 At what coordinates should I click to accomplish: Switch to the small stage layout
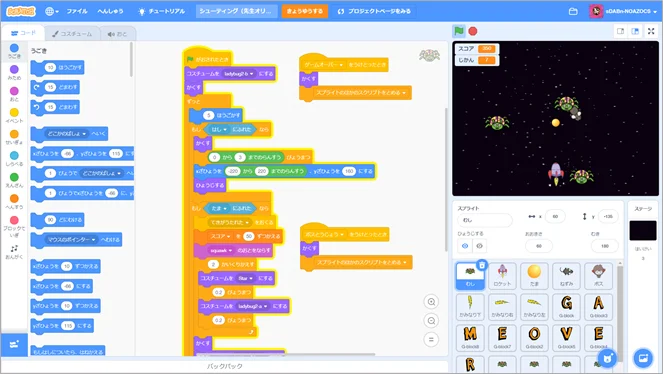[x=621, y=31]
